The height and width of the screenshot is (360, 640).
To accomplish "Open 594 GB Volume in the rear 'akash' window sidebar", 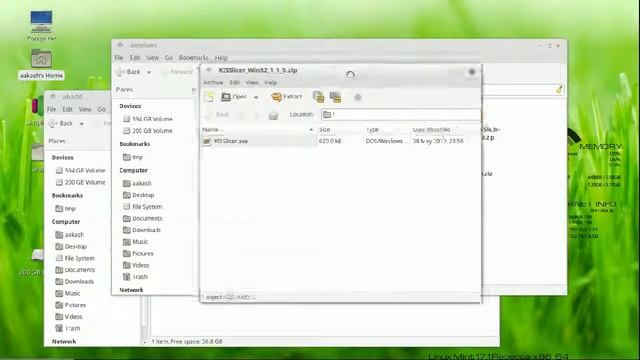I will [80, 170].
